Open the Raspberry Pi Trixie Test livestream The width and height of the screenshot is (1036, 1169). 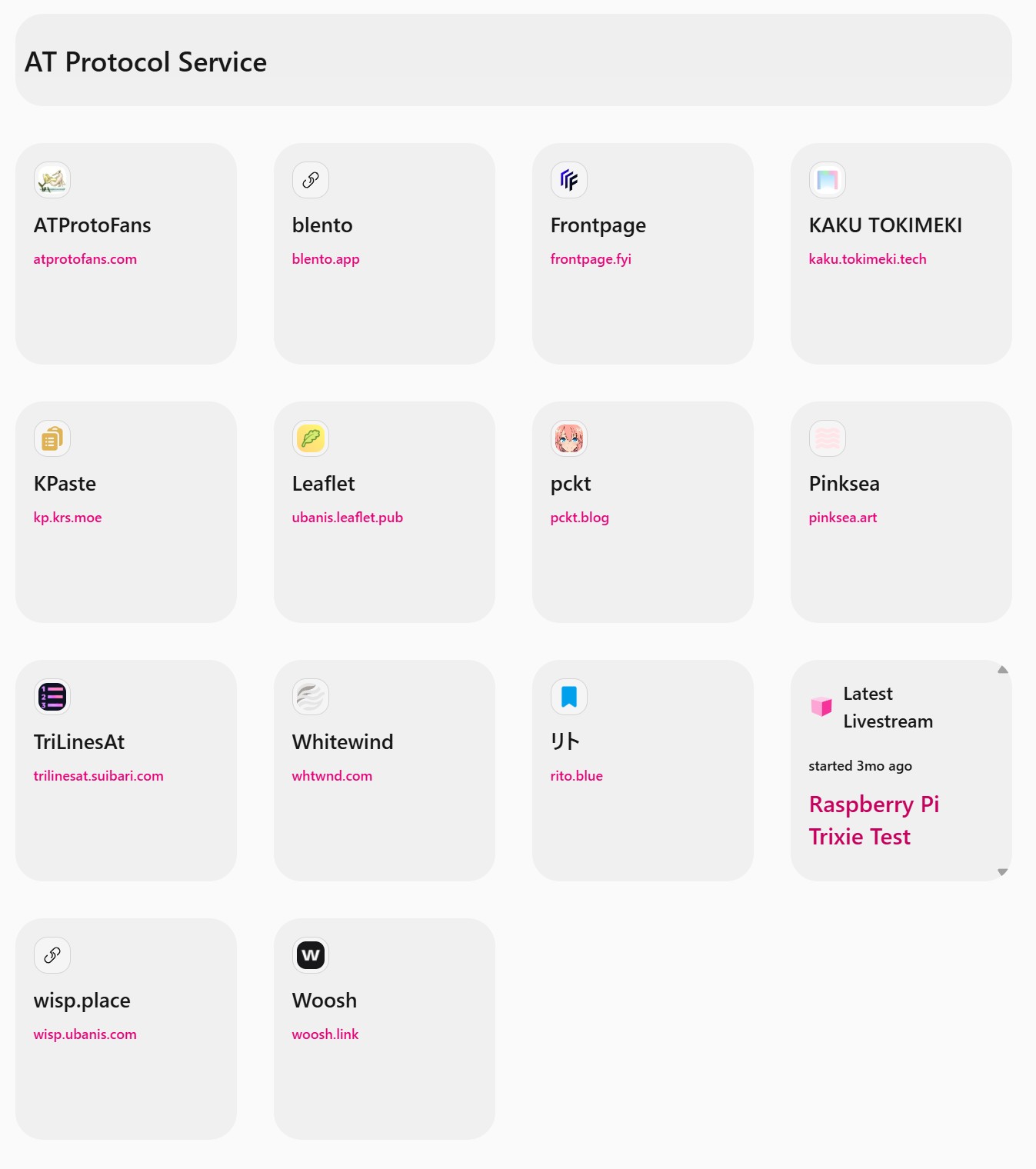pyautogui.click(x=874, y=821)
